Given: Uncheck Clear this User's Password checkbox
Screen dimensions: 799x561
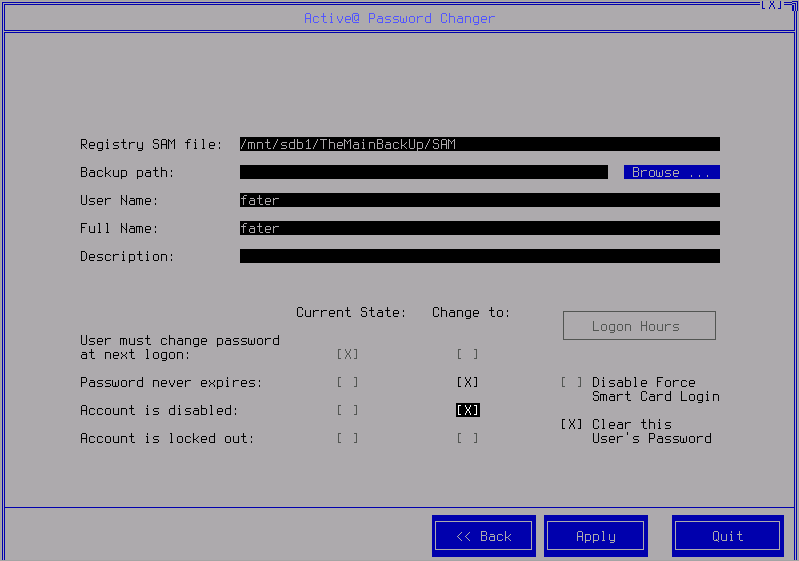Looking at the screenshot, I should (x=571, y=424).
